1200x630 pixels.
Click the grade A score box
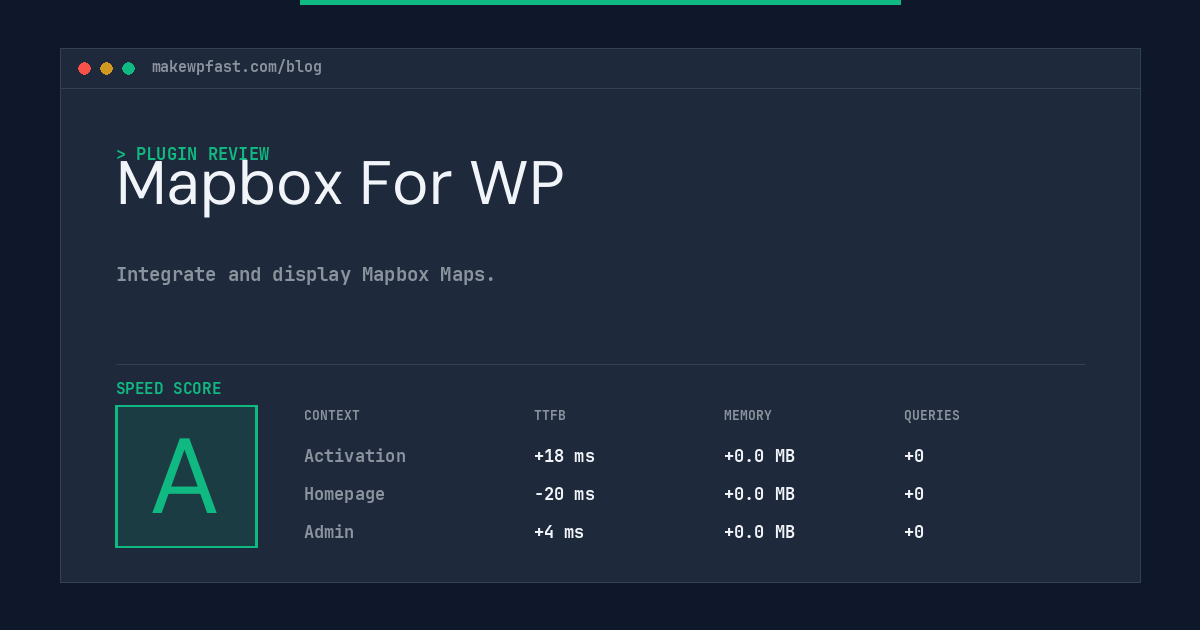[186, 476]
